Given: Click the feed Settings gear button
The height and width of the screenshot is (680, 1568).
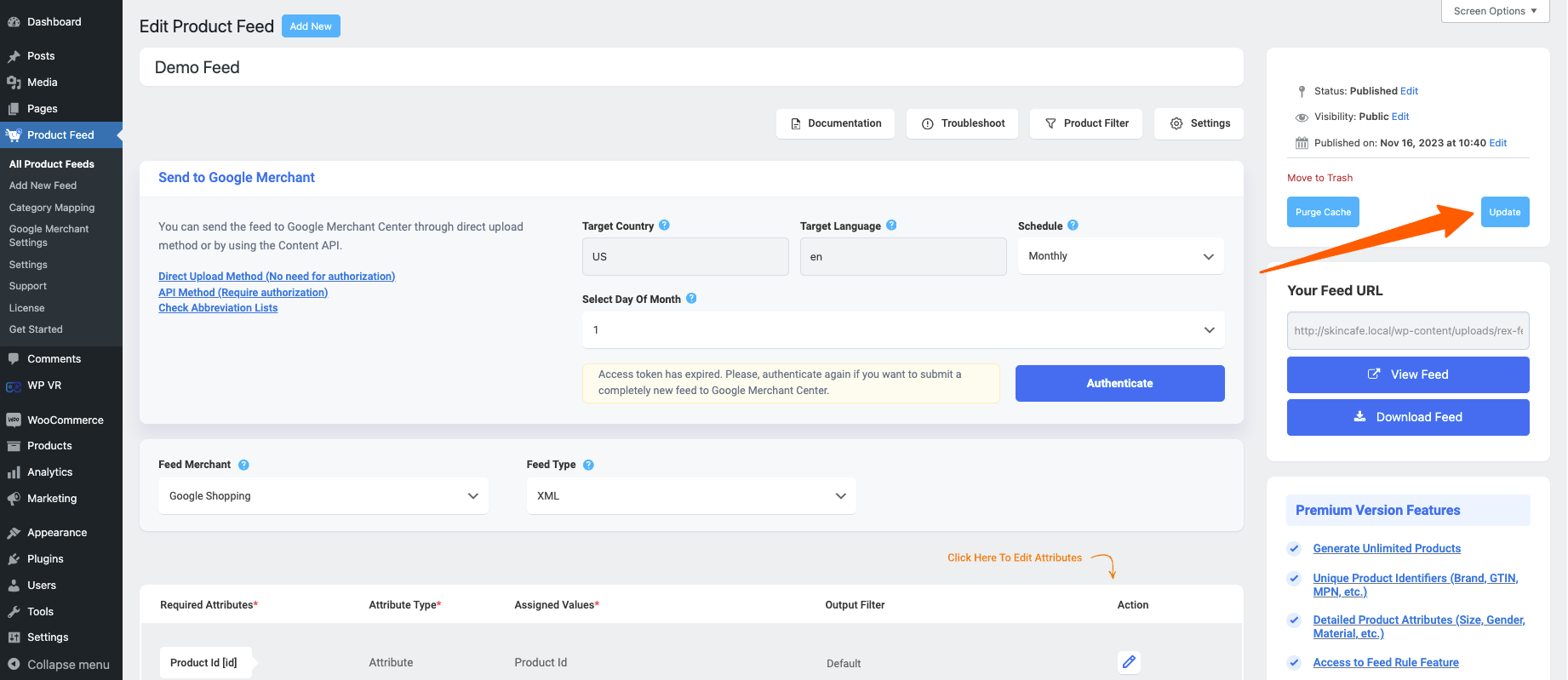Looking at the screenshot, I should coord(1199,123).
